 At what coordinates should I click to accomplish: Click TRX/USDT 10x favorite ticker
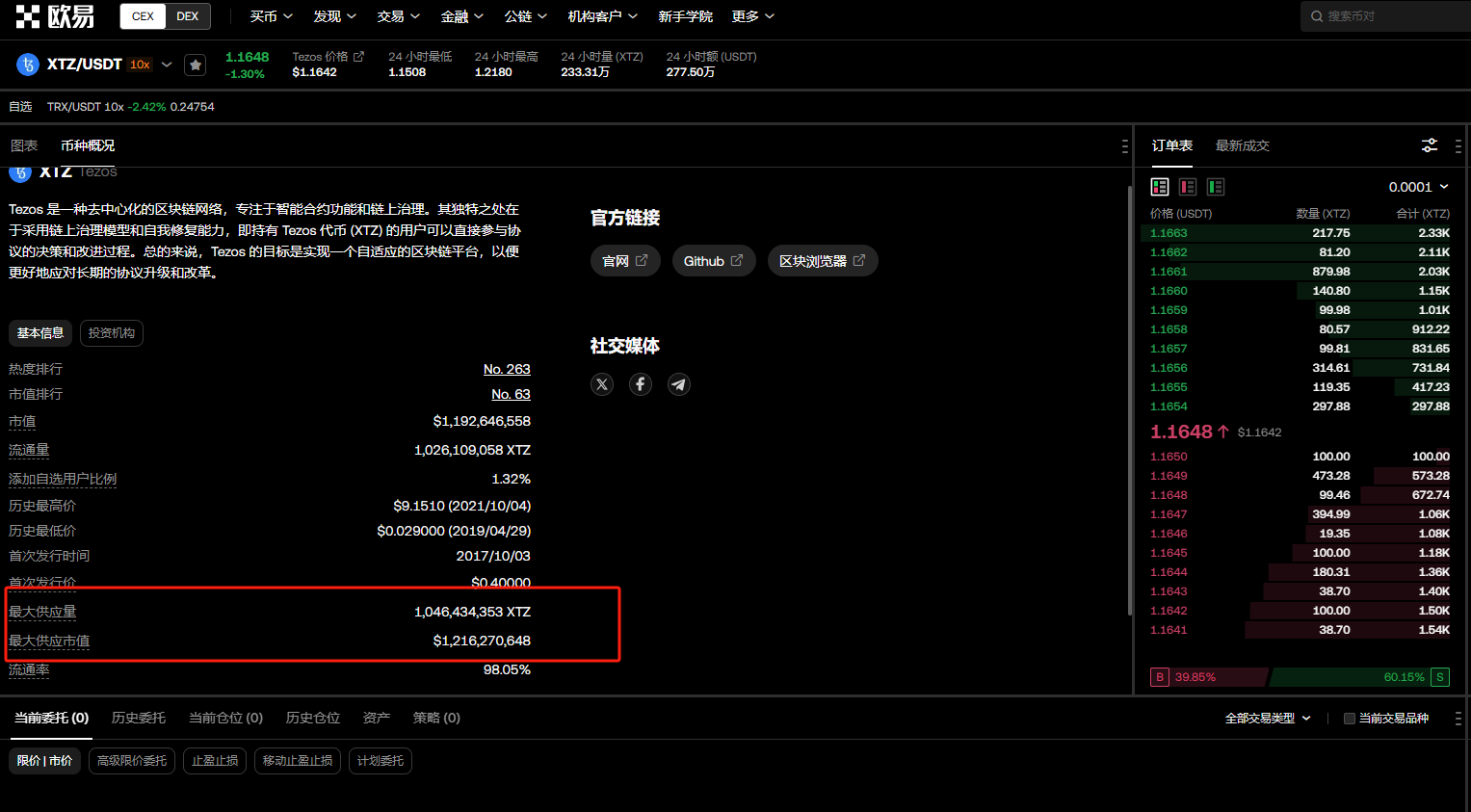[x=131, y=107]
